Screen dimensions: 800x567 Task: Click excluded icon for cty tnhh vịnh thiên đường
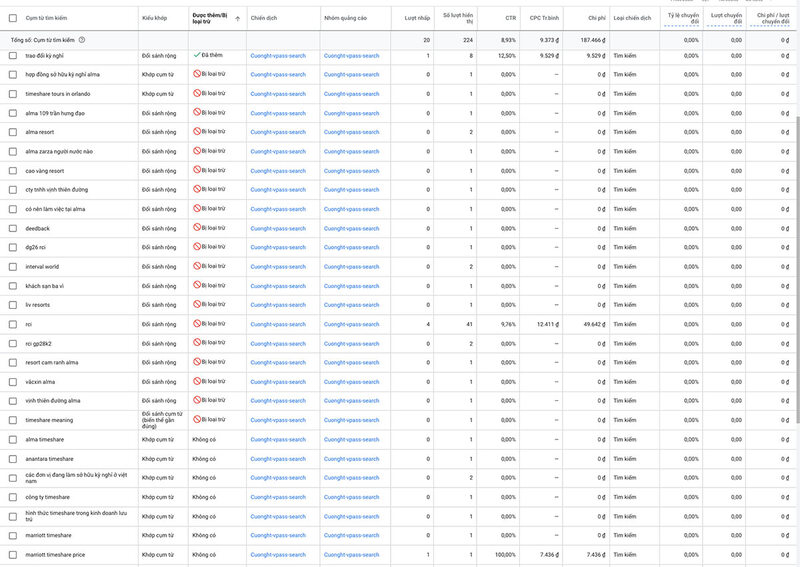197,189
